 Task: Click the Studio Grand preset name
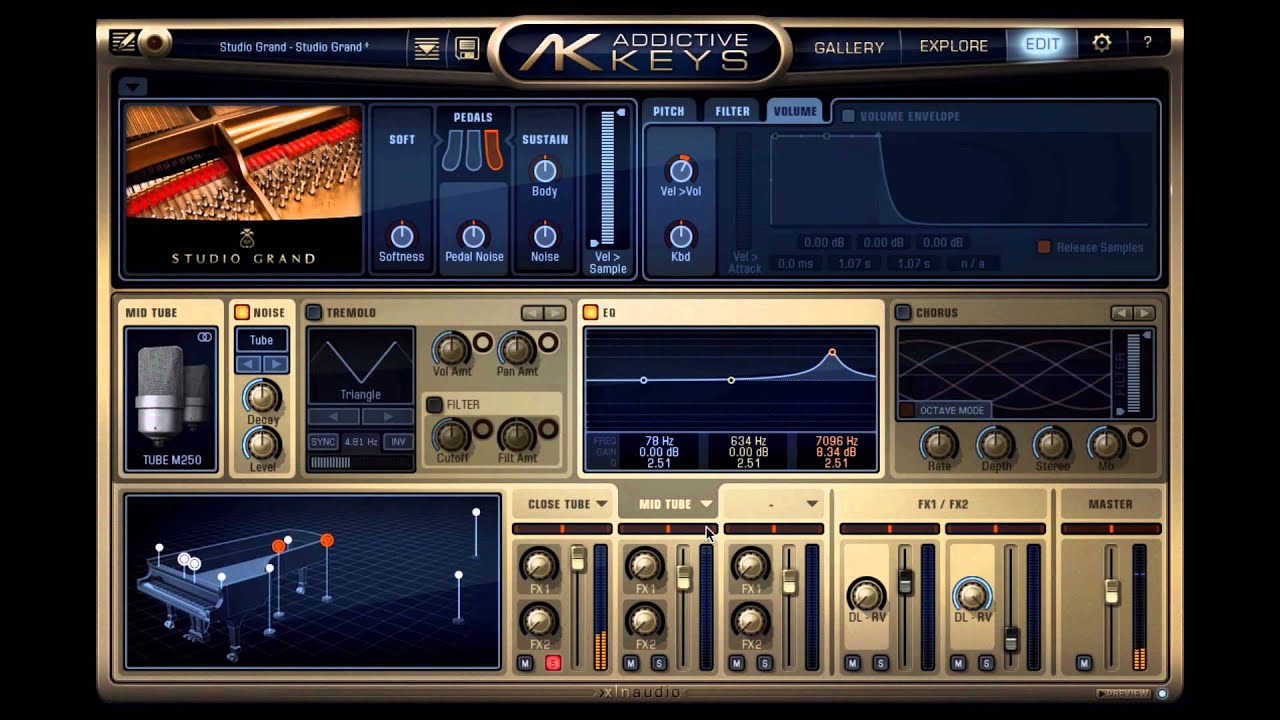[294, 47]
